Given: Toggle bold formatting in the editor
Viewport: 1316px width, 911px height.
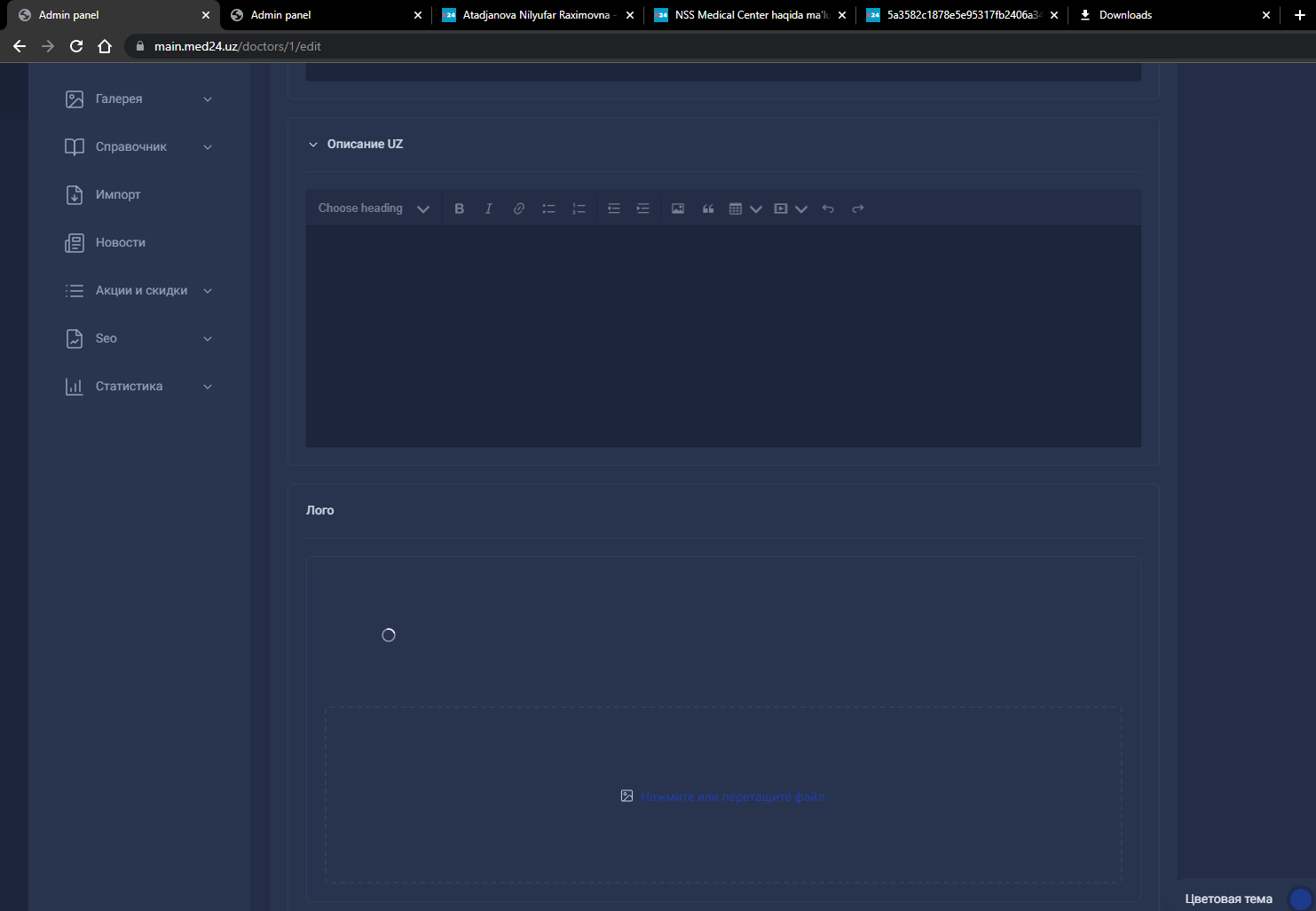Looking at the screenshot, I should (459, 208).
